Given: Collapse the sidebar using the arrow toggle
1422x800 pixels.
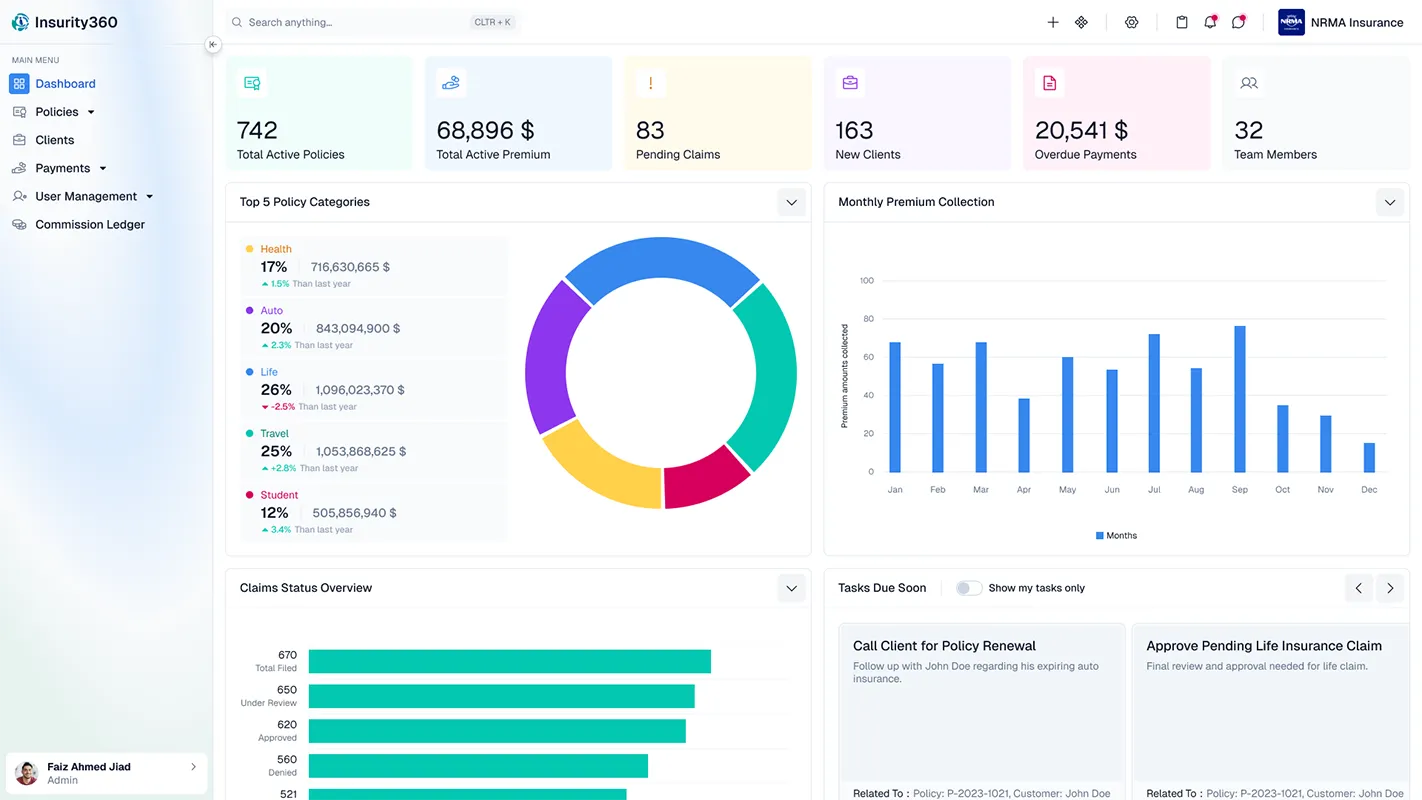Looking at the screenshot, I should (x=212, y=44).
